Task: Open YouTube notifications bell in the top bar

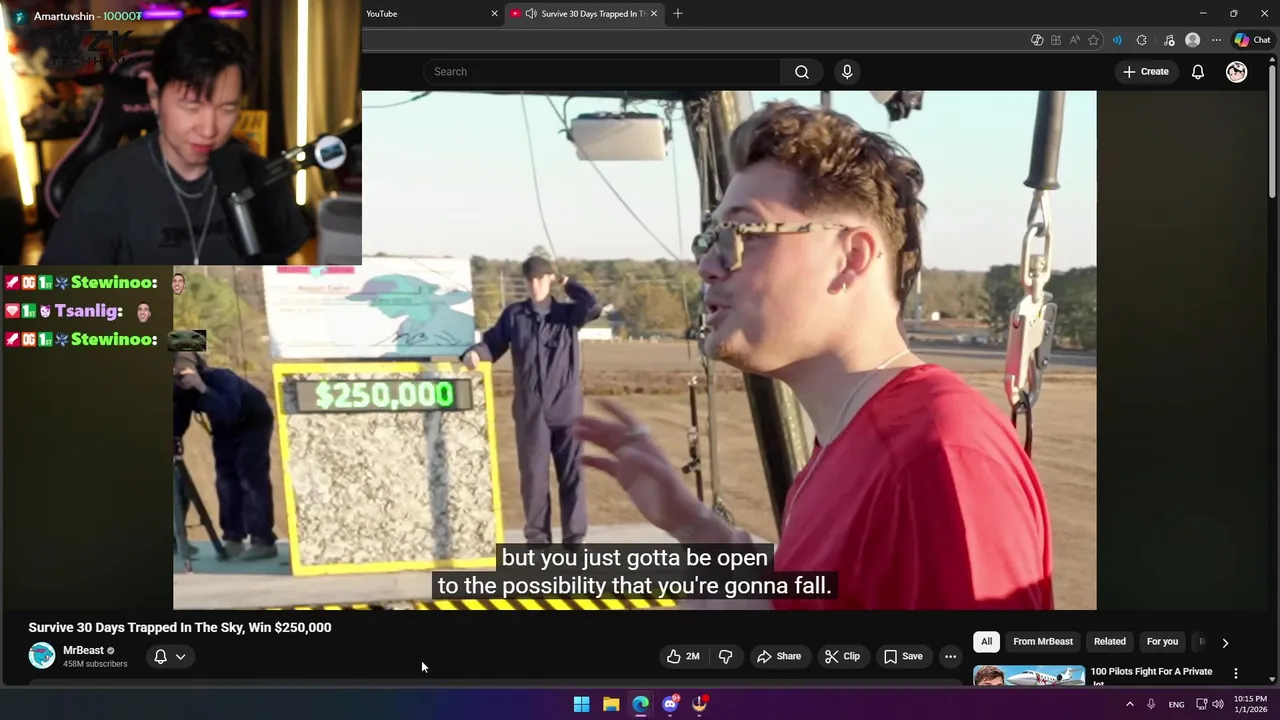Action: 1197,72
